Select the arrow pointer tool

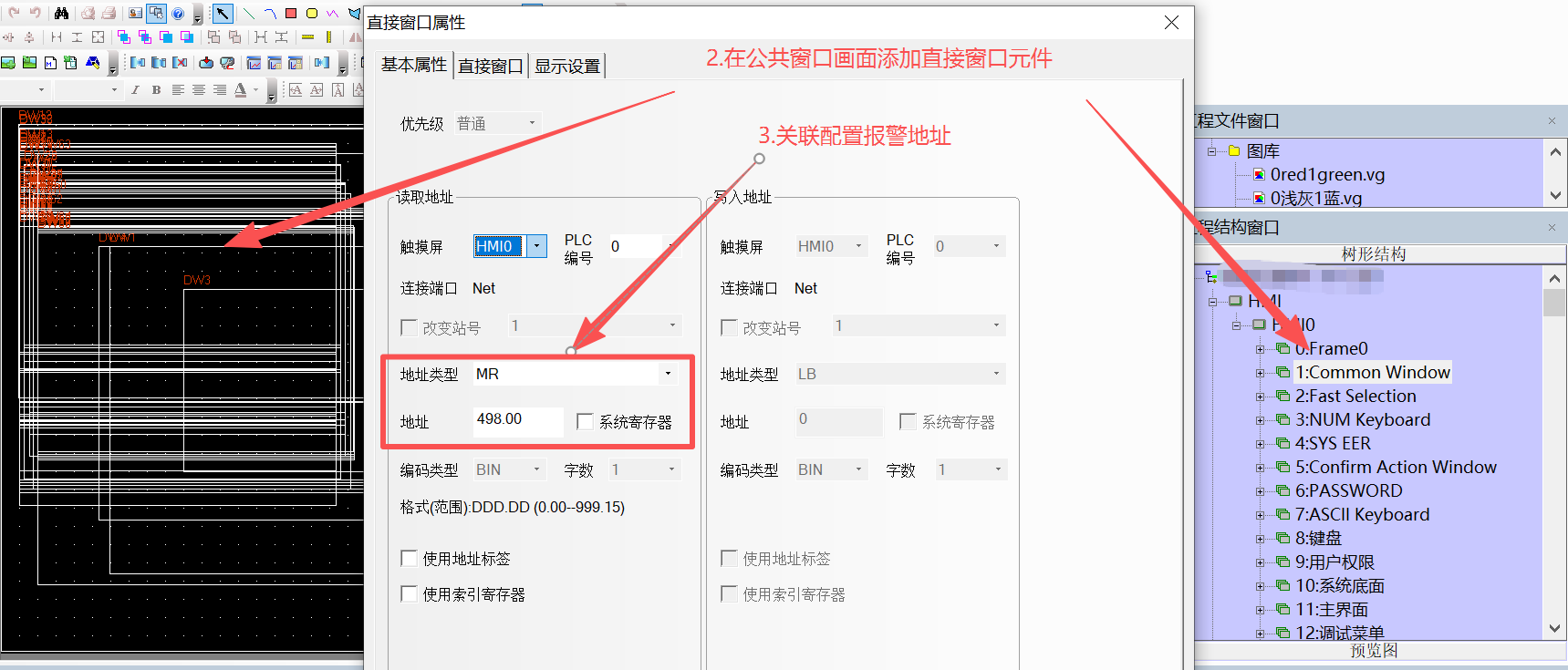(x=222, y=13)
